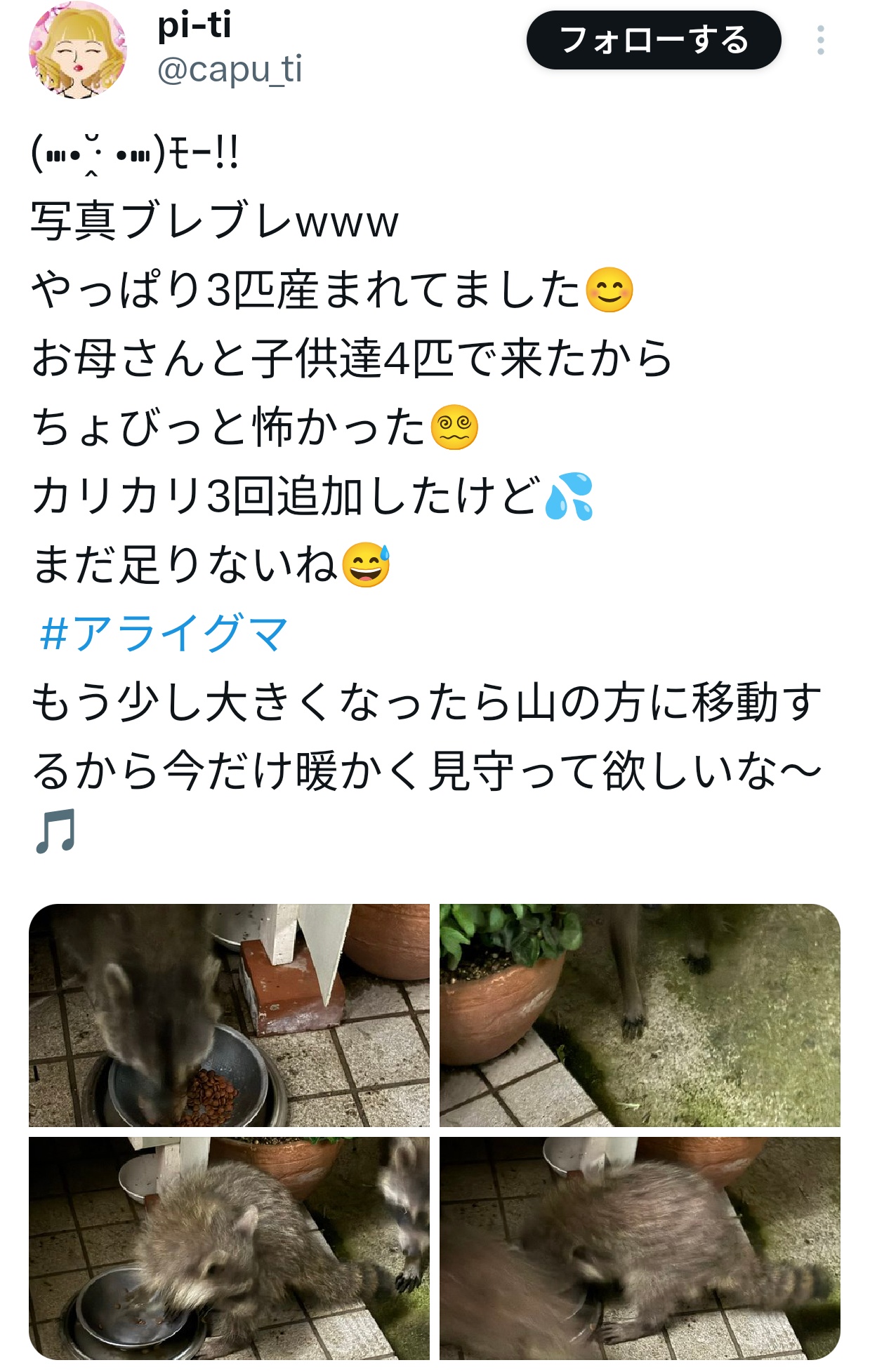
Task: Click the dizzy face emoji after 怖かった
Action: tap(454, 427)
